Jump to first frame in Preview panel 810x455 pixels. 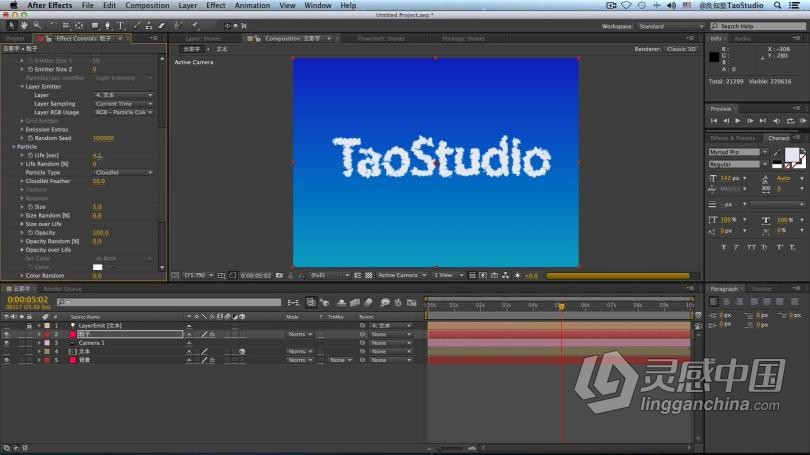click(x=713, y=121)
